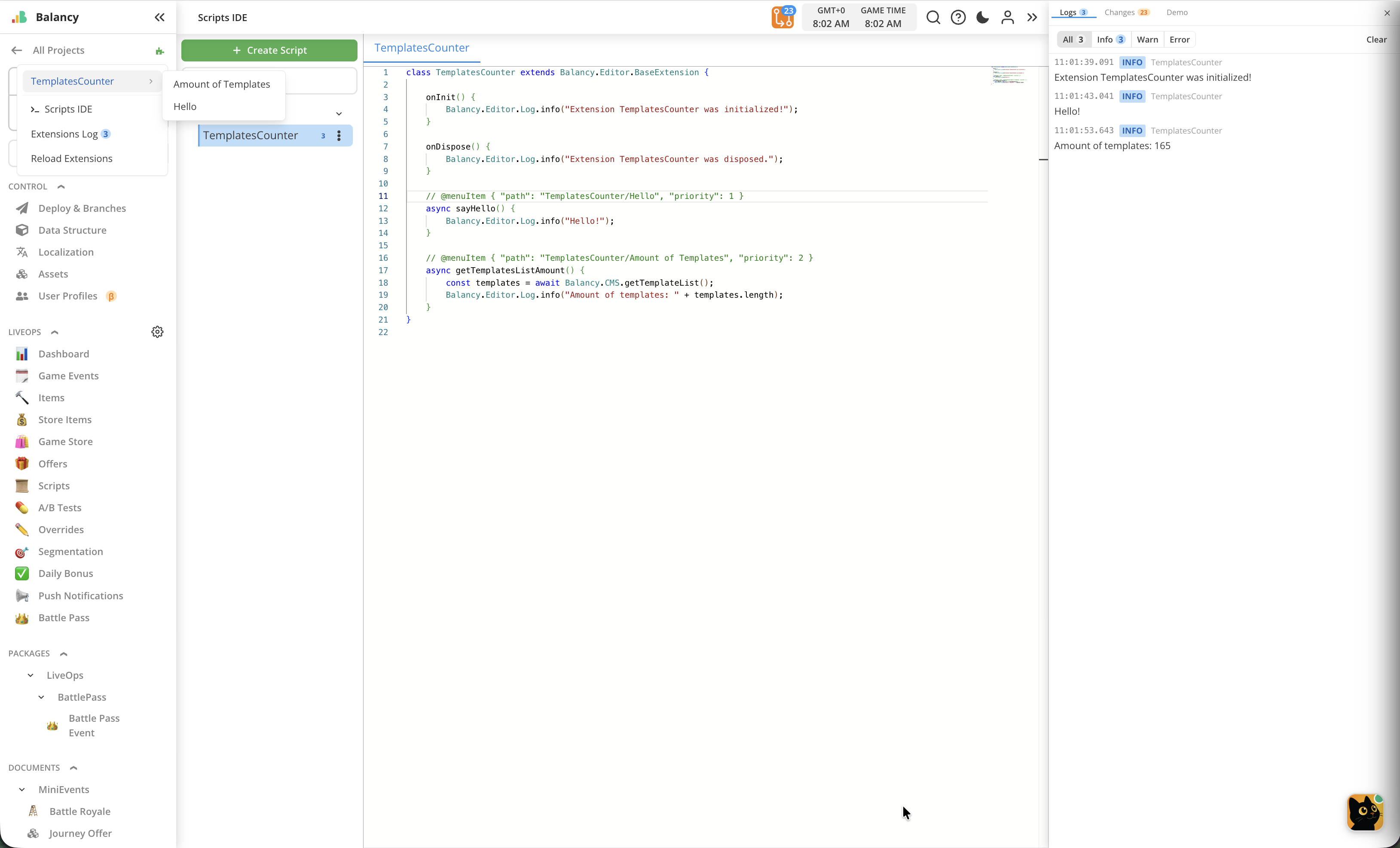1400x848 pixels.
Task: Click the Create Script button
Action: pos(269,51)
